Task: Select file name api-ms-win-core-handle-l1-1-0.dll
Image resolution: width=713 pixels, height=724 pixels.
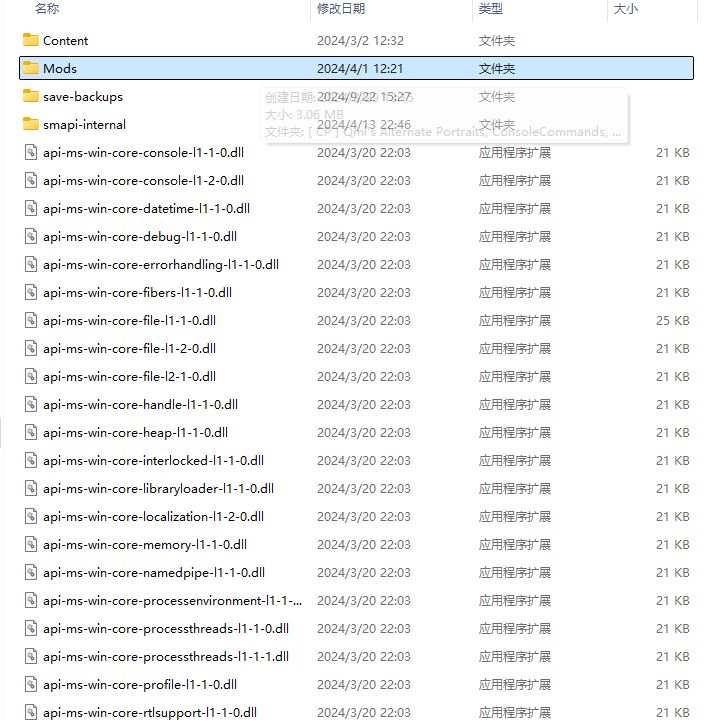Action: click(x=140, y=404)
